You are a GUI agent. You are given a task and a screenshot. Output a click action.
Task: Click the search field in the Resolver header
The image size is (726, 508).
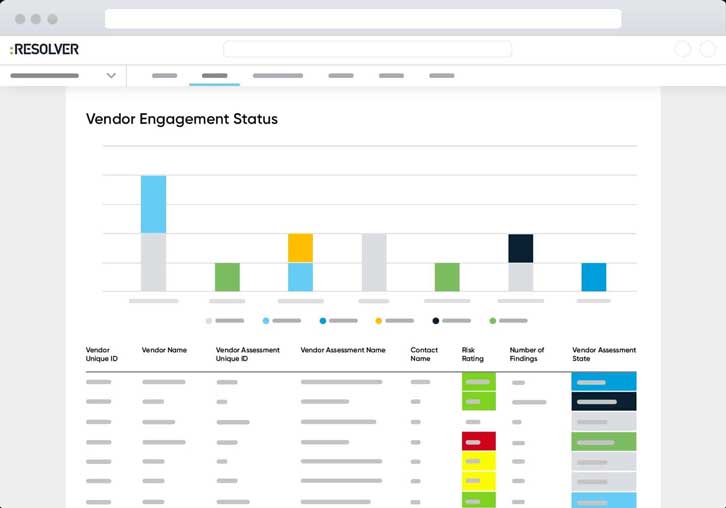368,49
